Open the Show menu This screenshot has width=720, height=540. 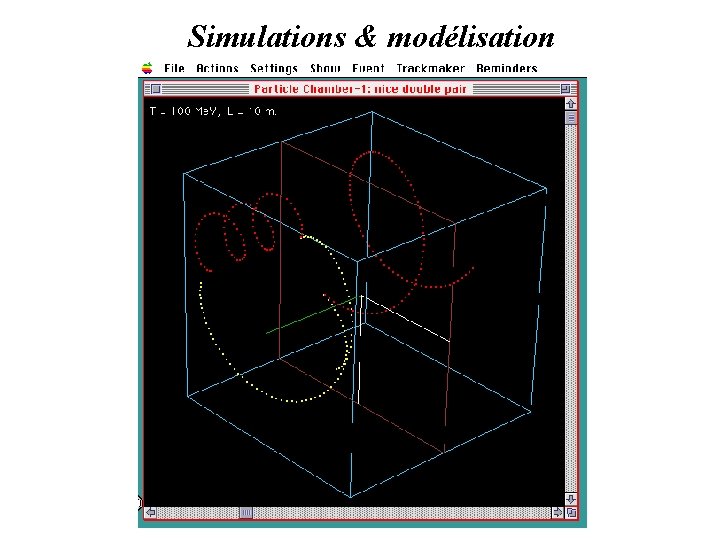click(325, 68)
